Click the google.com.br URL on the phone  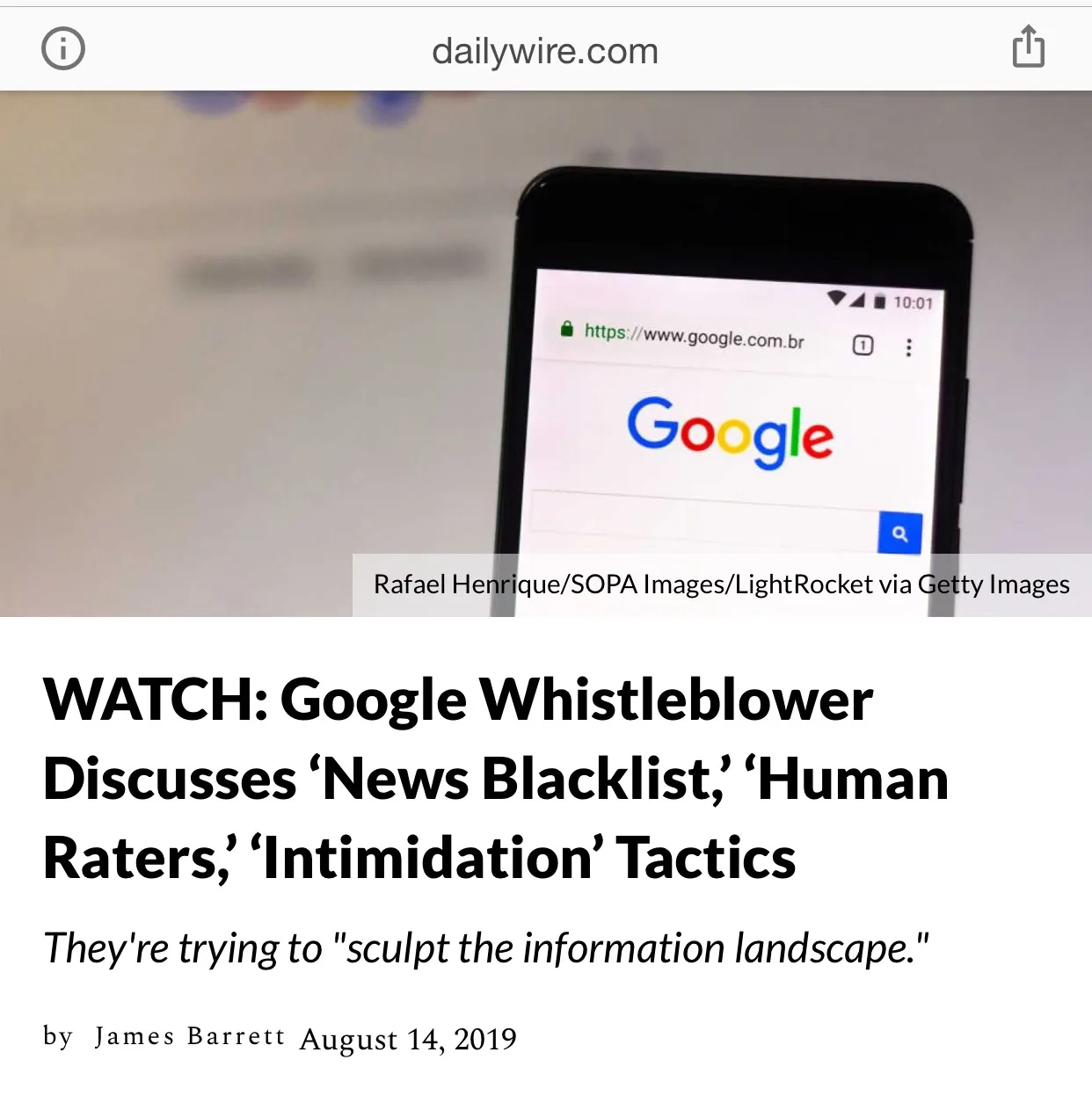click(x=695, y=336)
